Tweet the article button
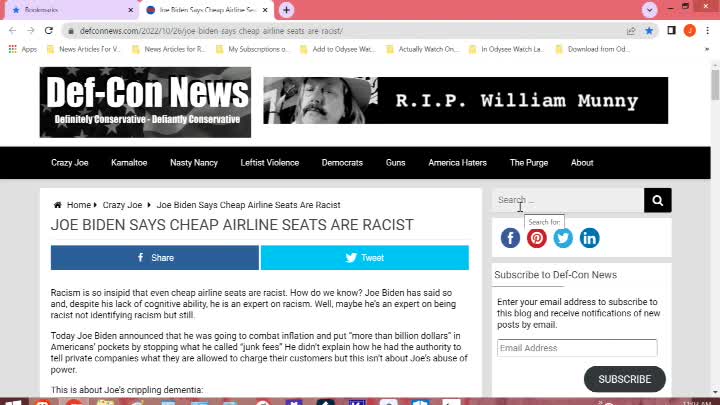This screenshot has width=720, height=405. [365, 258]
